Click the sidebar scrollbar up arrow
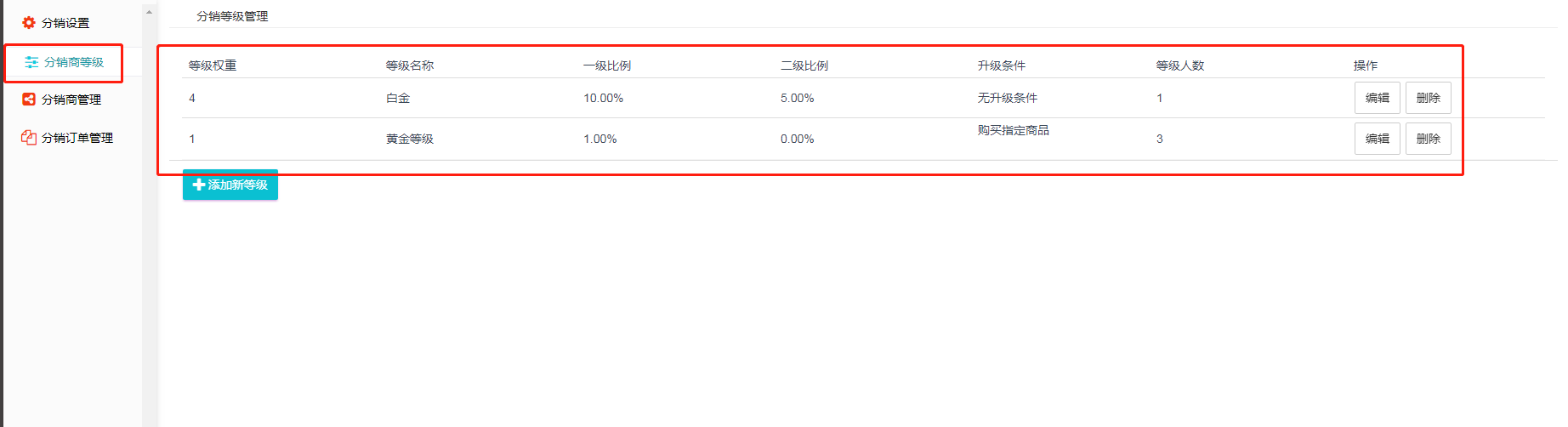 pyautogui.click(x=150, y=12)
